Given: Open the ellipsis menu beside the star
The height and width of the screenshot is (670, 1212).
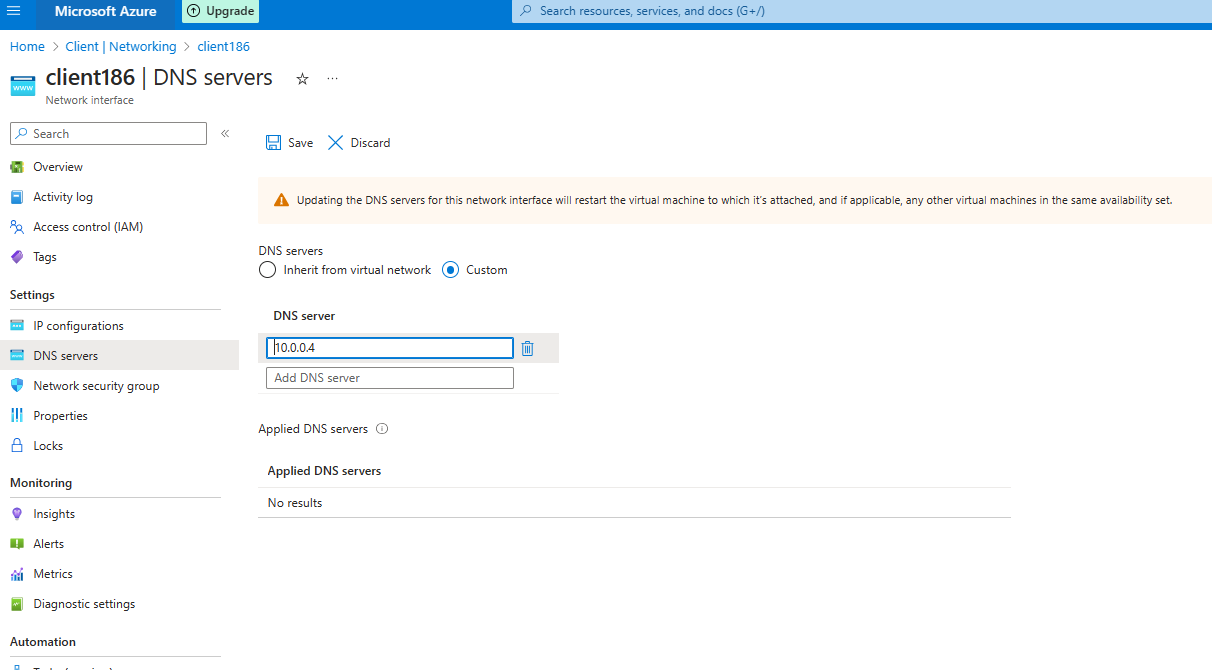Looking at the screenshot, I should (332, 78).
